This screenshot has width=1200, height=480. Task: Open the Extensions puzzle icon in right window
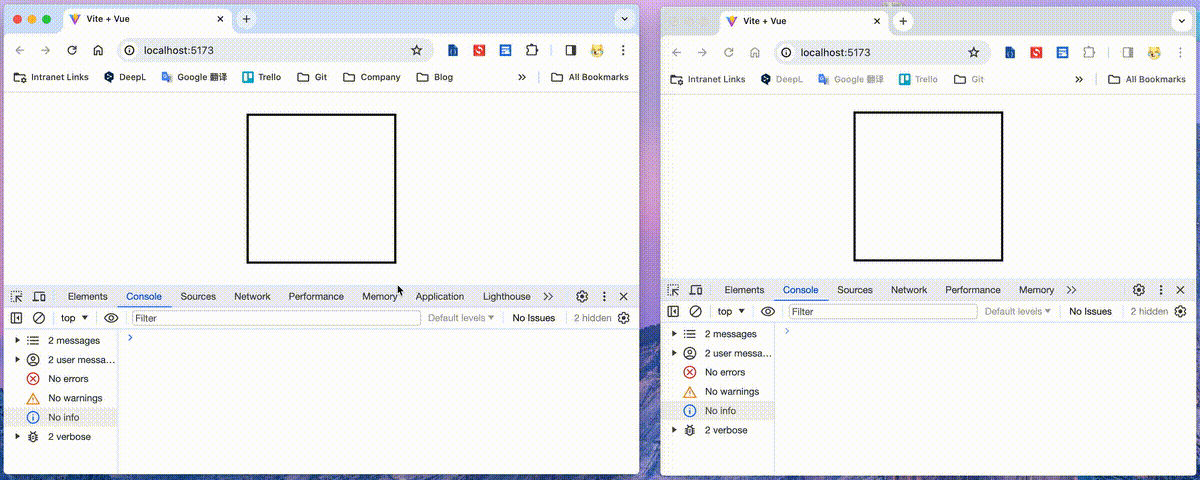click(x=1089, y=53)
